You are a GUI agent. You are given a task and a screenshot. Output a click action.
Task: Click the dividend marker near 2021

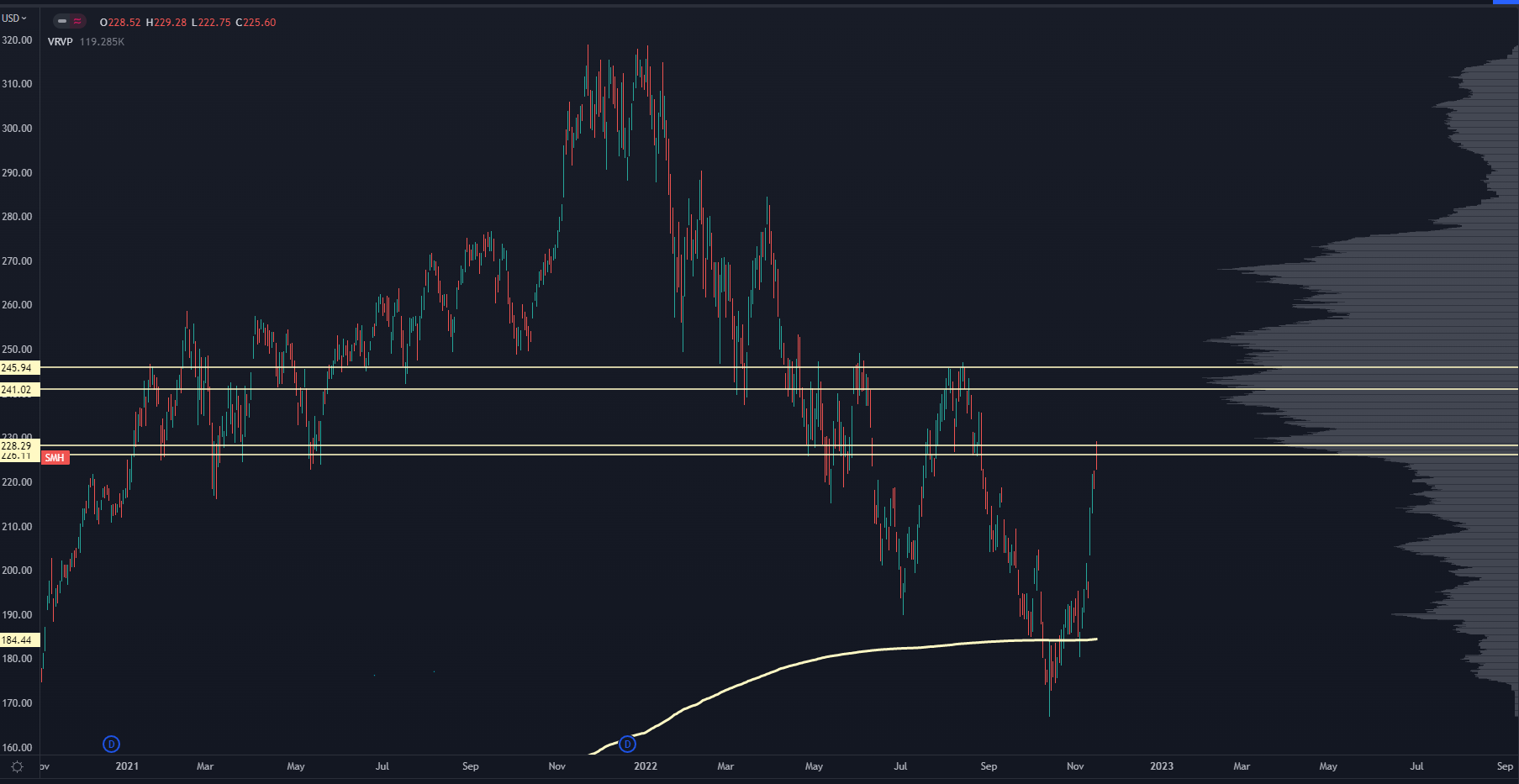[111, 744]
